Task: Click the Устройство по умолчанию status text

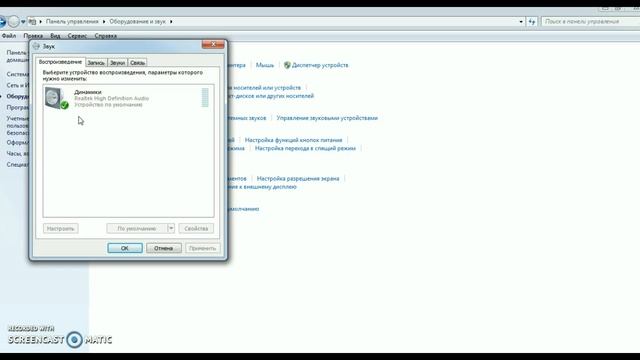Action: 108,105
